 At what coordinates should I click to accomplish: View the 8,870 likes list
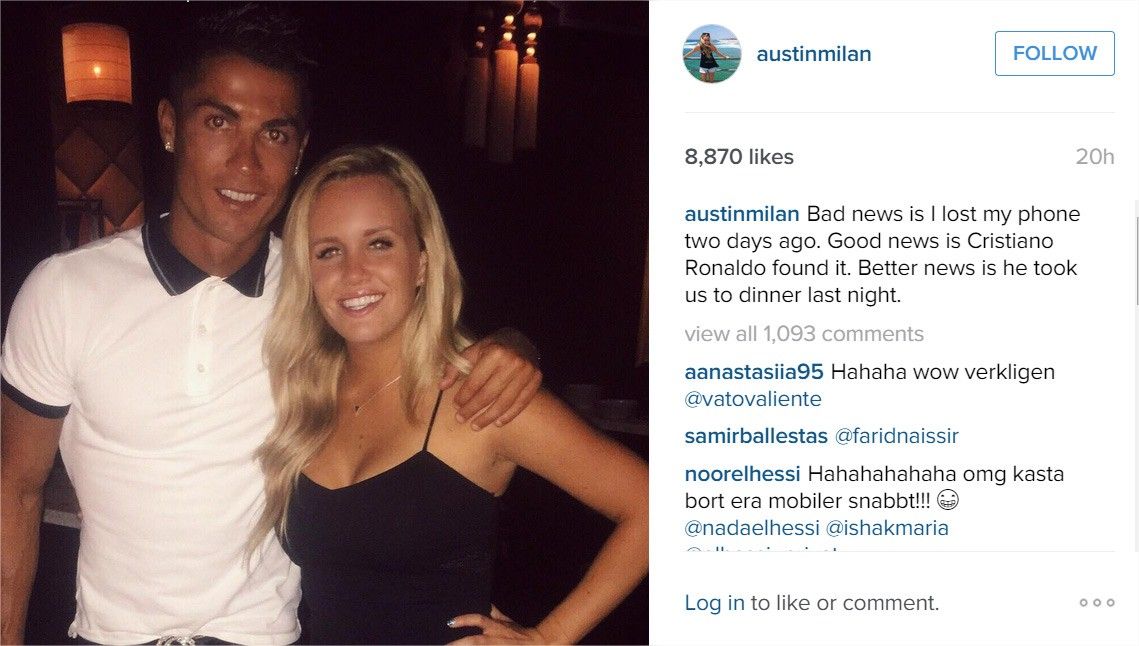pyautogui.click(x=739, y=157)
